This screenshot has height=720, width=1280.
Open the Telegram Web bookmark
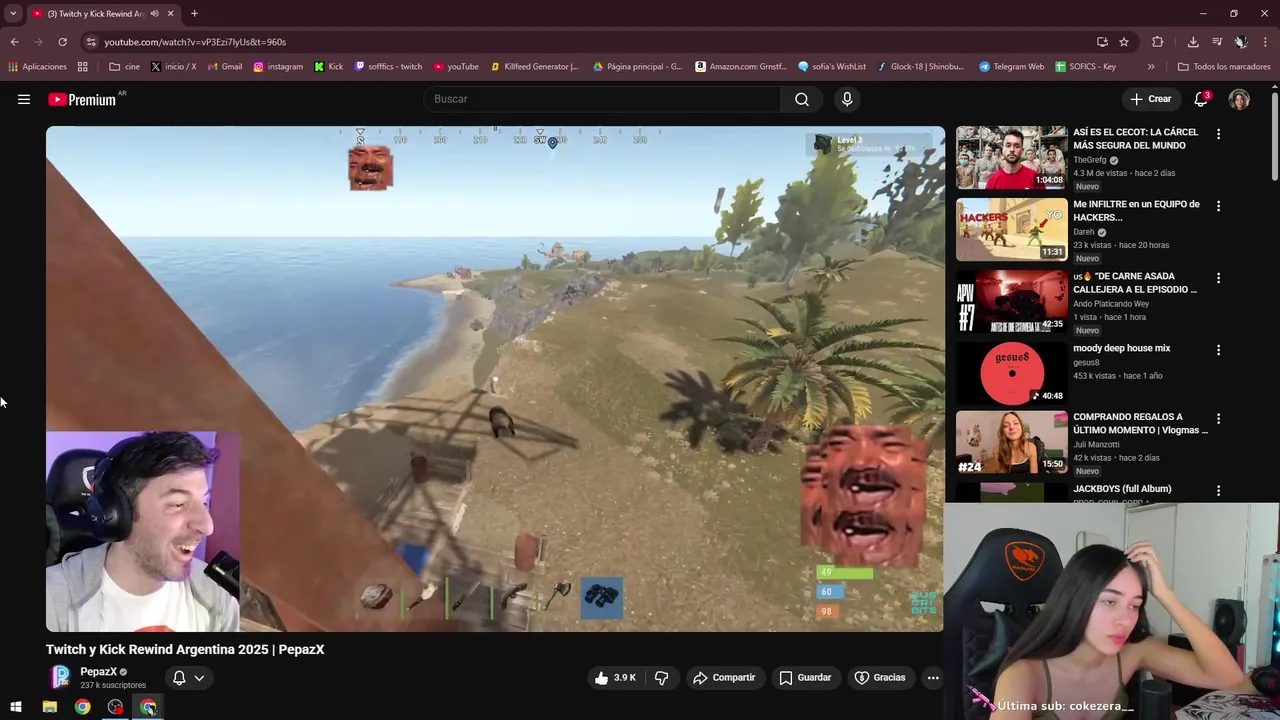(x=1011, y=67)
